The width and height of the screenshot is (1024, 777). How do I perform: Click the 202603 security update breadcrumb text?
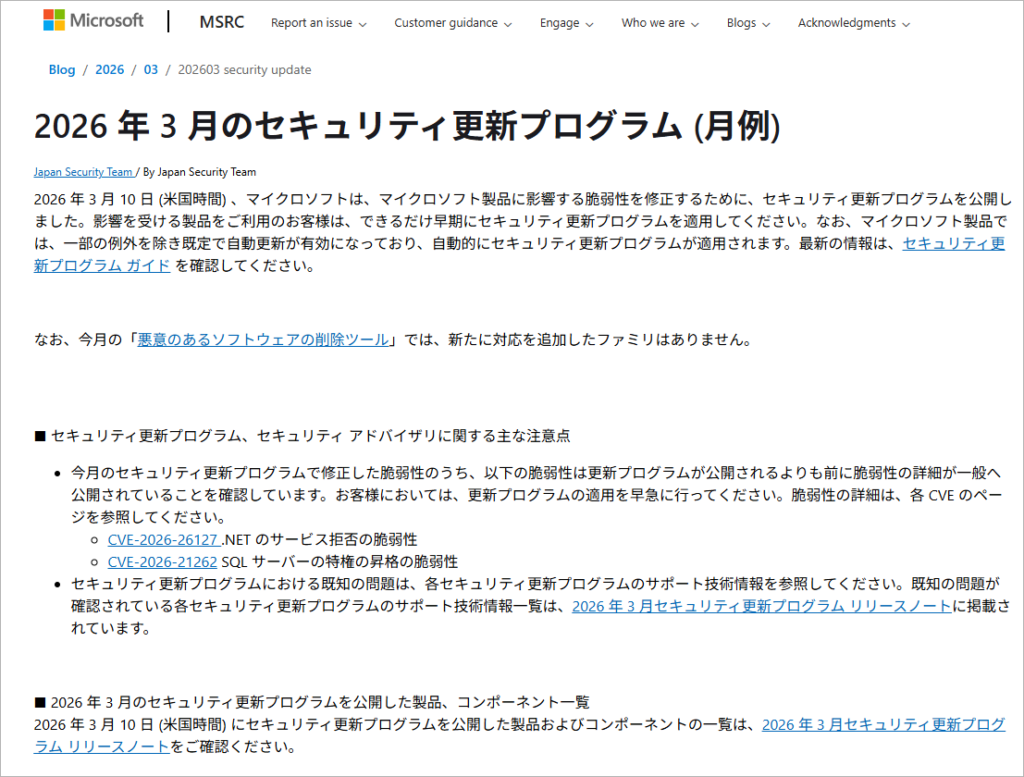point(244,70)
